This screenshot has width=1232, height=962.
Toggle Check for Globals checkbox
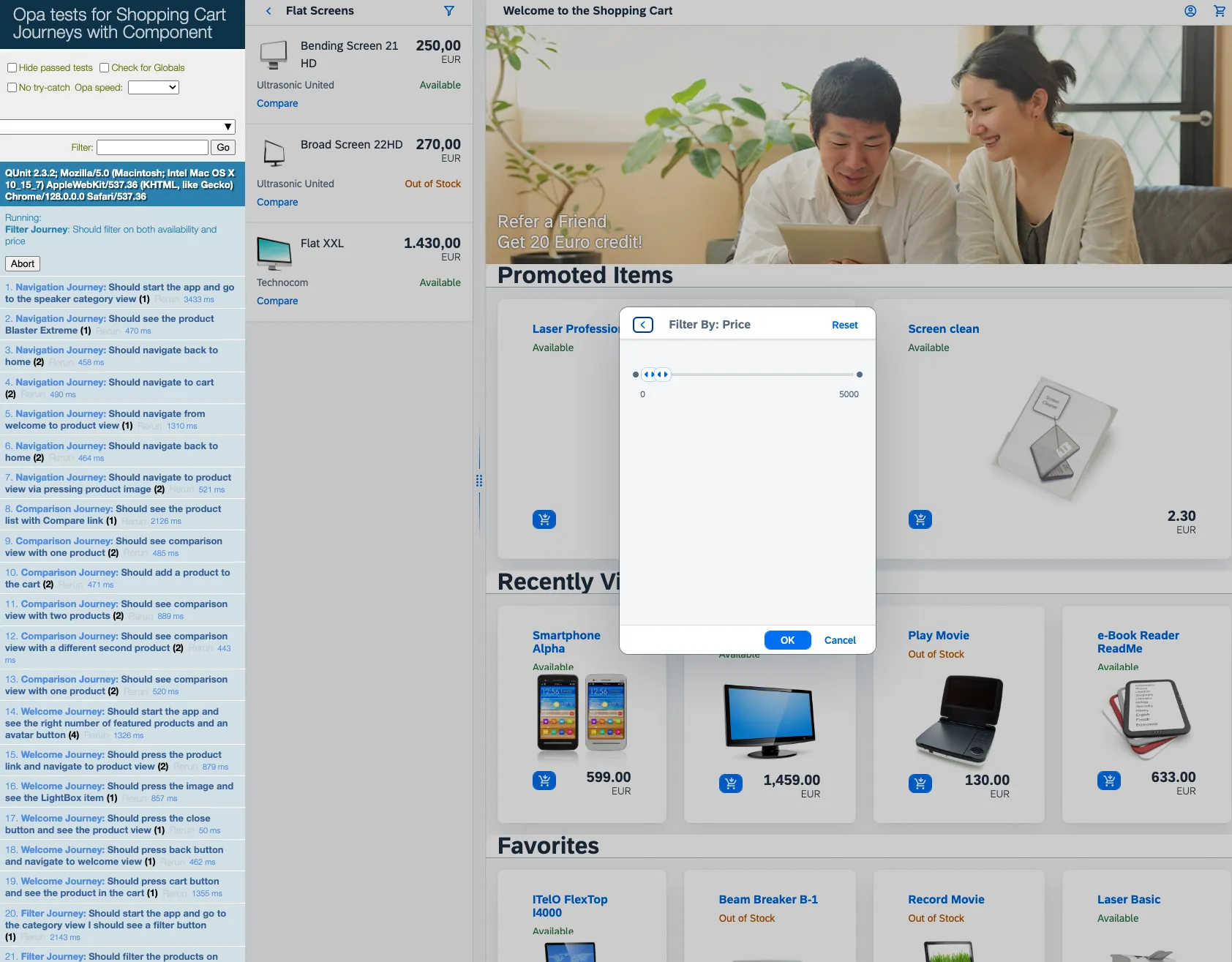tap(105, 68)
